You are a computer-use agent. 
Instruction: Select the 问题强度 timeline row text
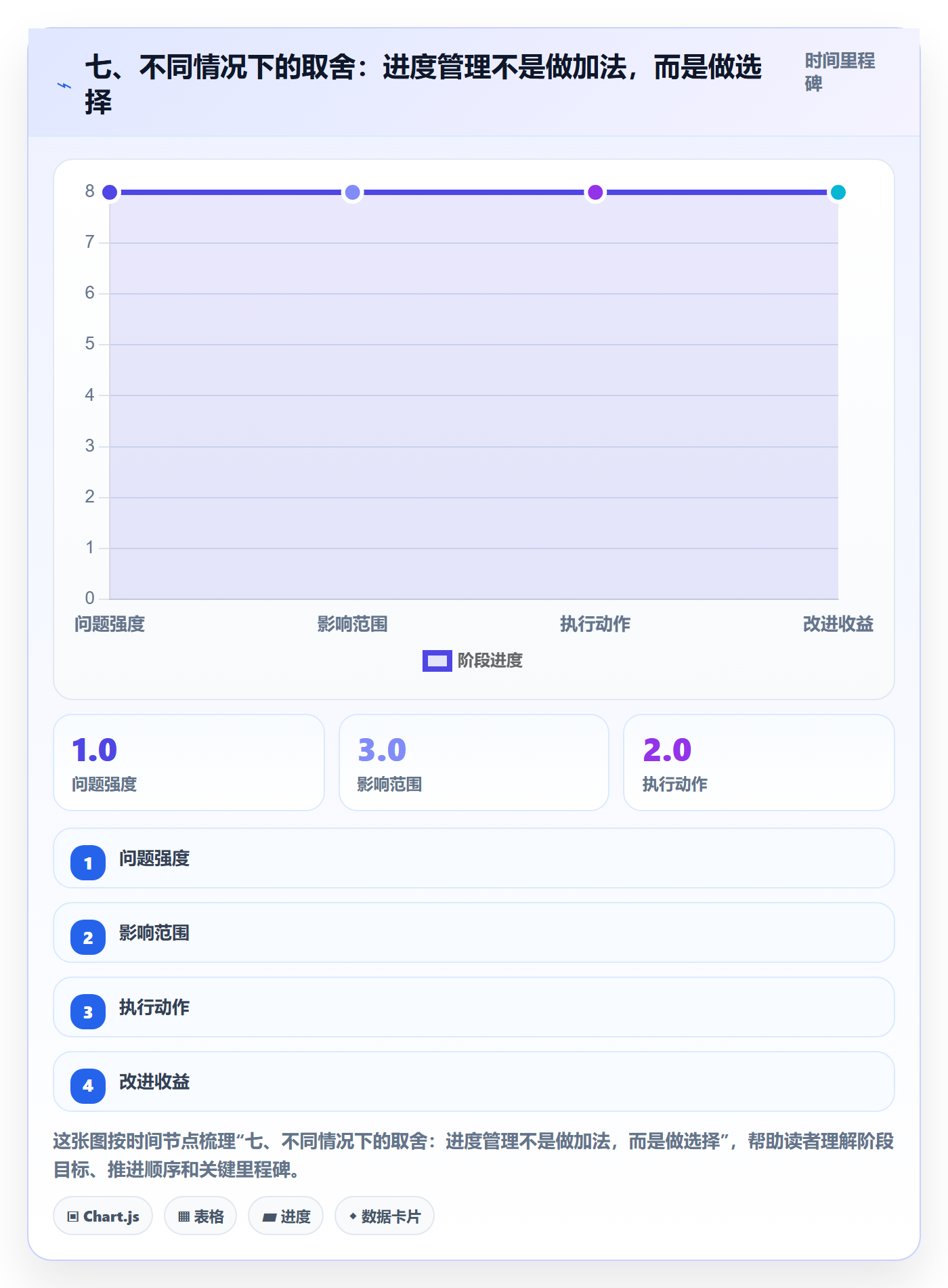point(154,859)
